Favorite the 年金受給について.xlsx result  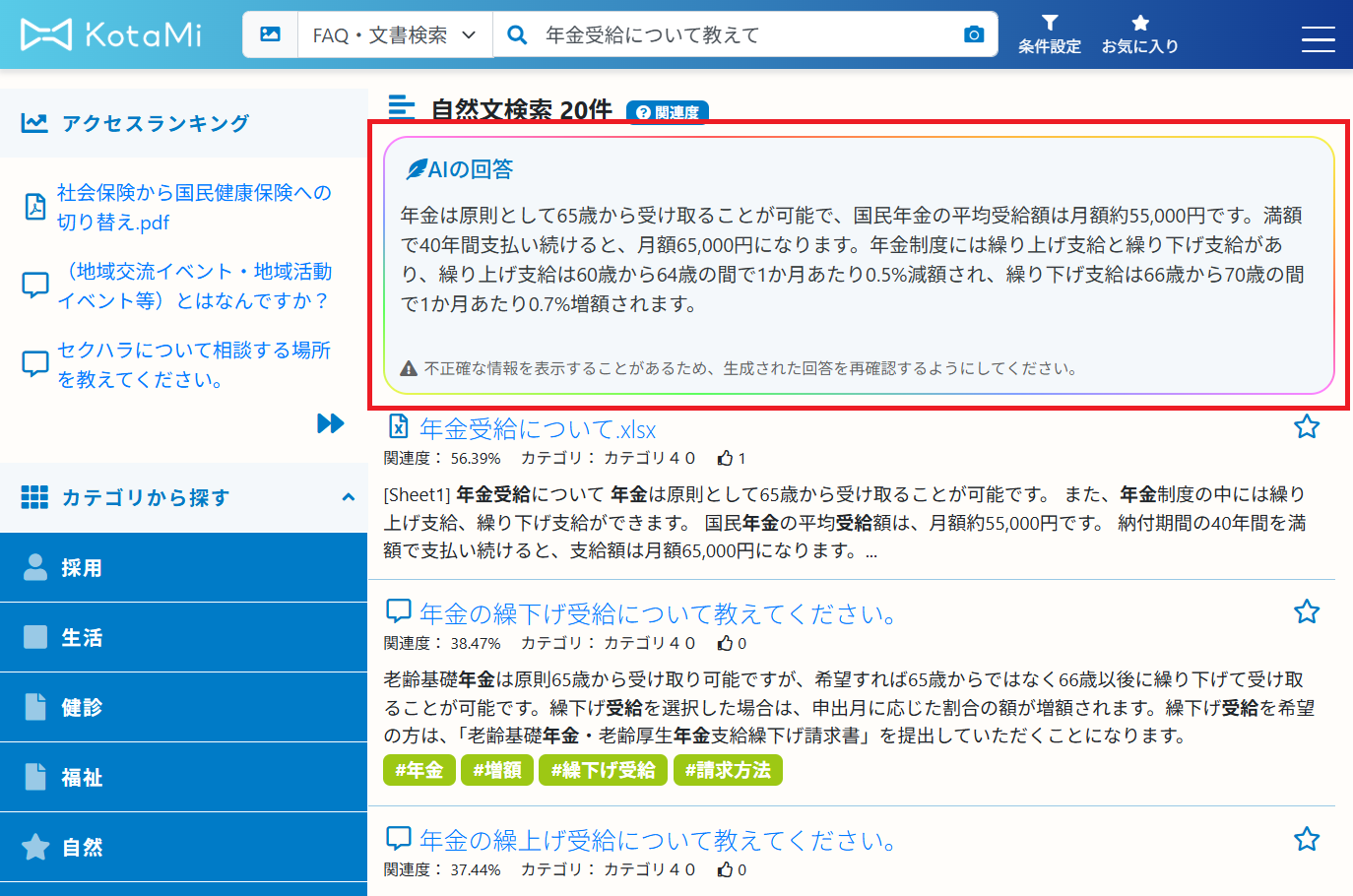[1306, 426]
